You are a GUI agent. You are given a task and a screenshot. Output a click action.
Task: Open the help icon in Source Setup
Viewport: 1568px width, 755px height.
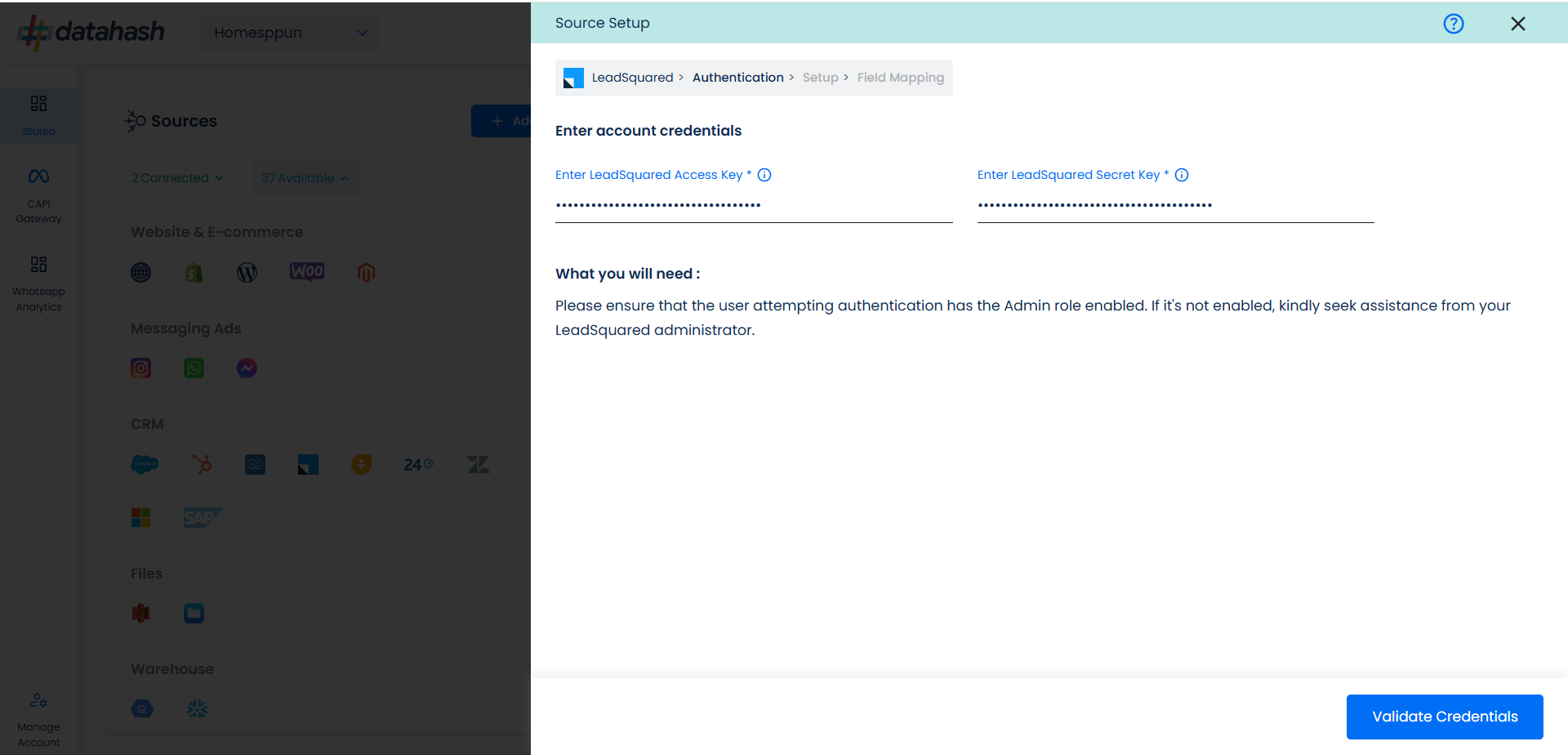pyautogui.click(x=1453, y=24)
